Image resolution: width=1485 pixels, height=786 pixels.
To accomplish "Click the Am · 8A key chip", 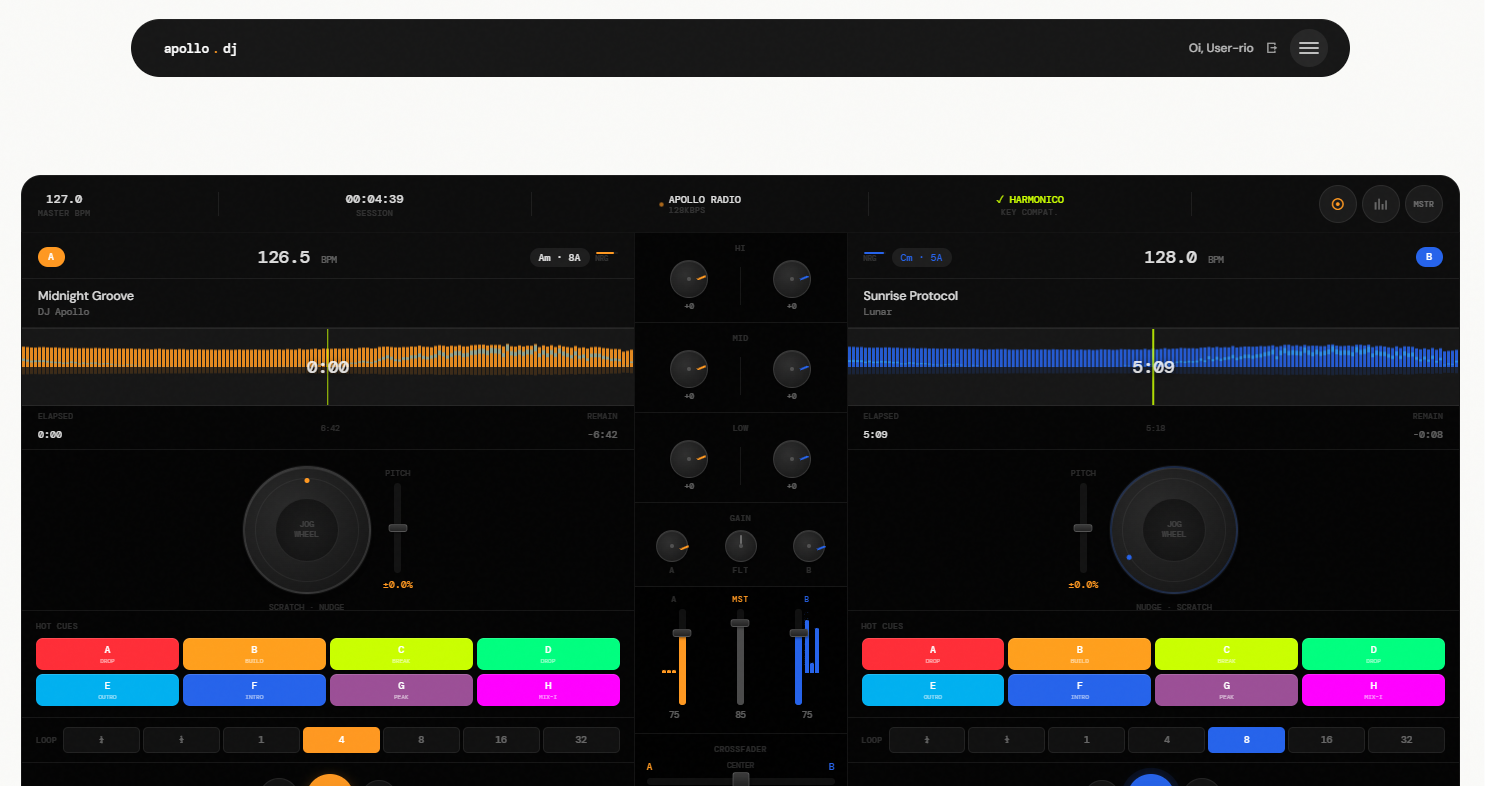I will coord(560,257).
